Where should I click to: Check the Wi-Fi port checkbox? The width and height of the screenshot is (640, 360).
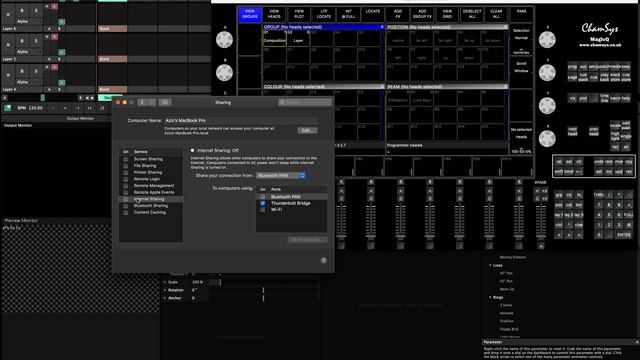click(x=263, y=209)
